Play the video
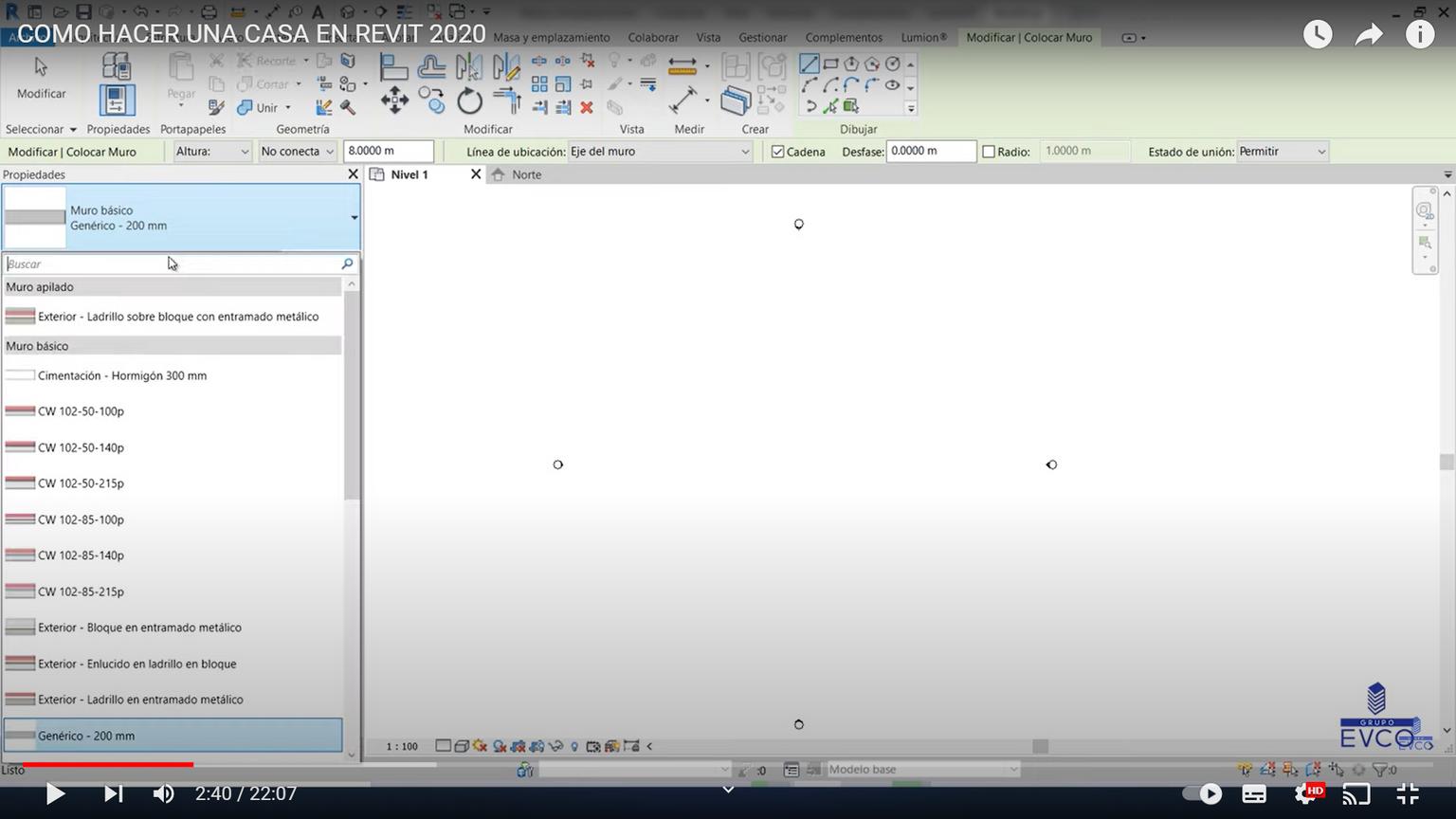This screenshot has height=819, width=1456. point(55,793)
